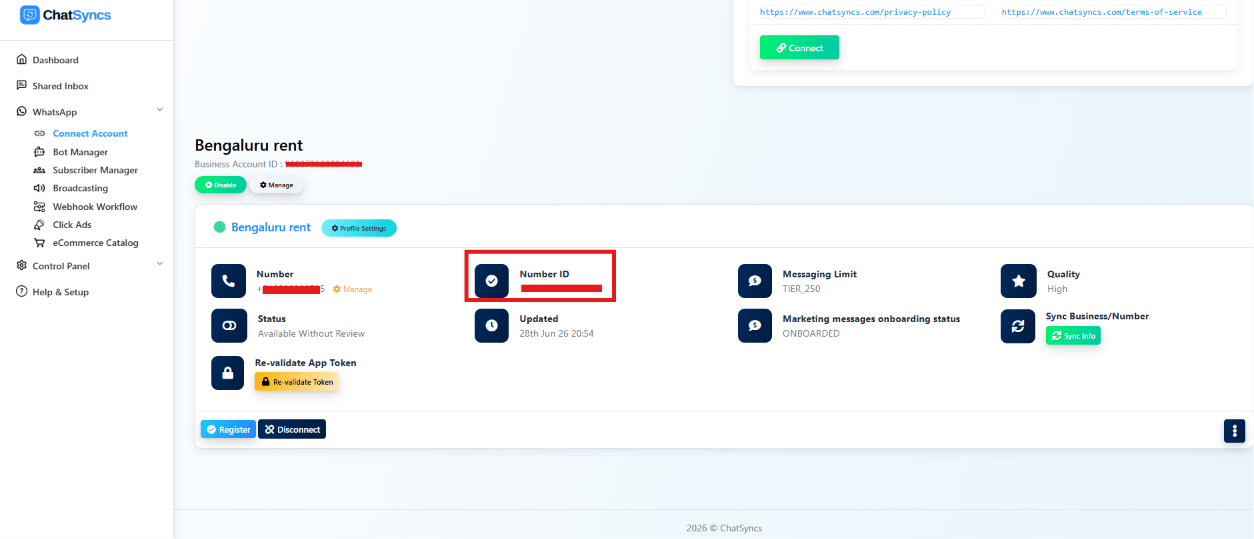Click the ONBOARDED status text
Screen dimensions: 1254x539
point(811,334)
